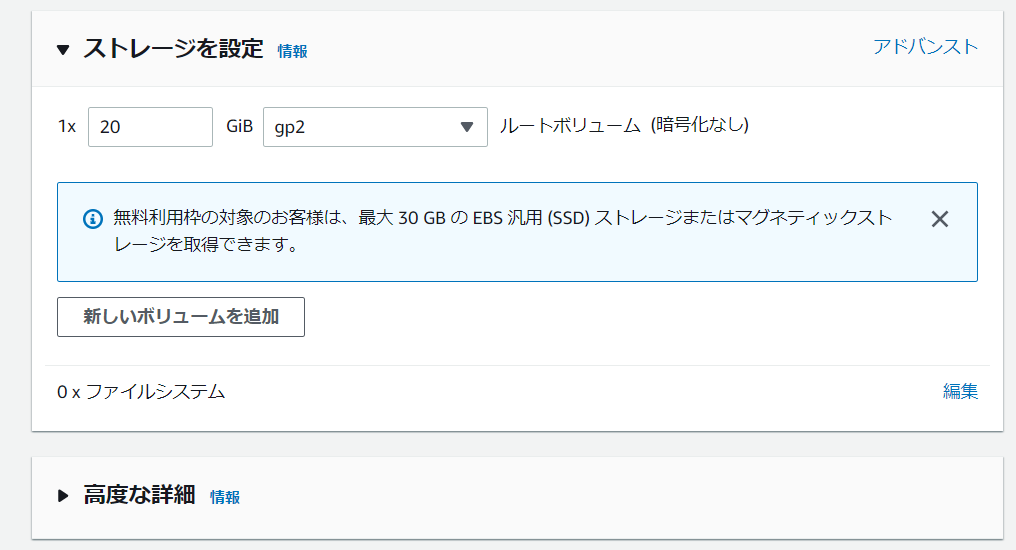Image resolution: width=1016 pixels, height=550 pixels.
Task: Click 編集 link for file systems
Action: click(x=960, y=391)
